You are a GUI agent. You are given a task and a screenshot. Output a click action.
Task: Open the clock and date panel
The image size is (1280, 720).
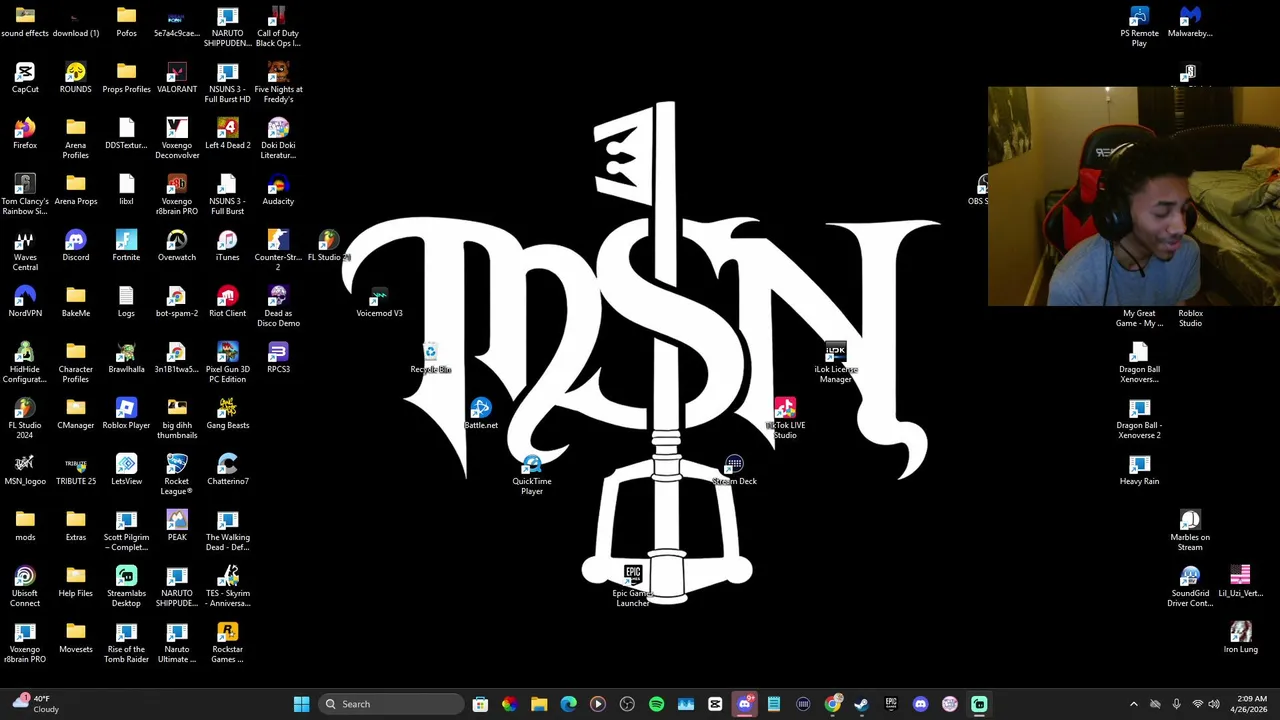pyautogui.click(x=1251, y=704)
